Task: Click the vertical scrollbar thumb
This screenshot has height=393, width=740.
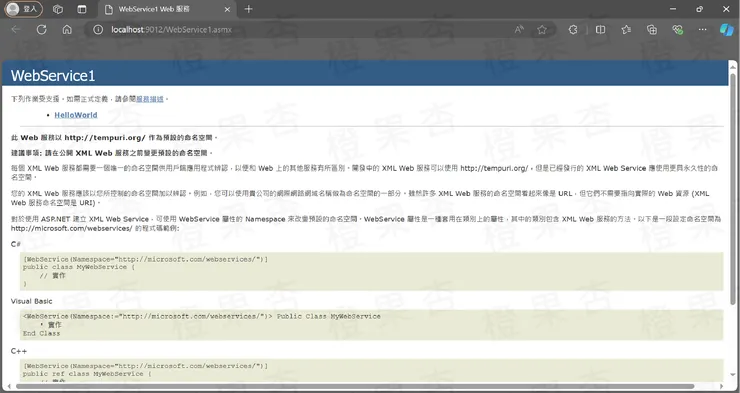Action: (733, 189)
